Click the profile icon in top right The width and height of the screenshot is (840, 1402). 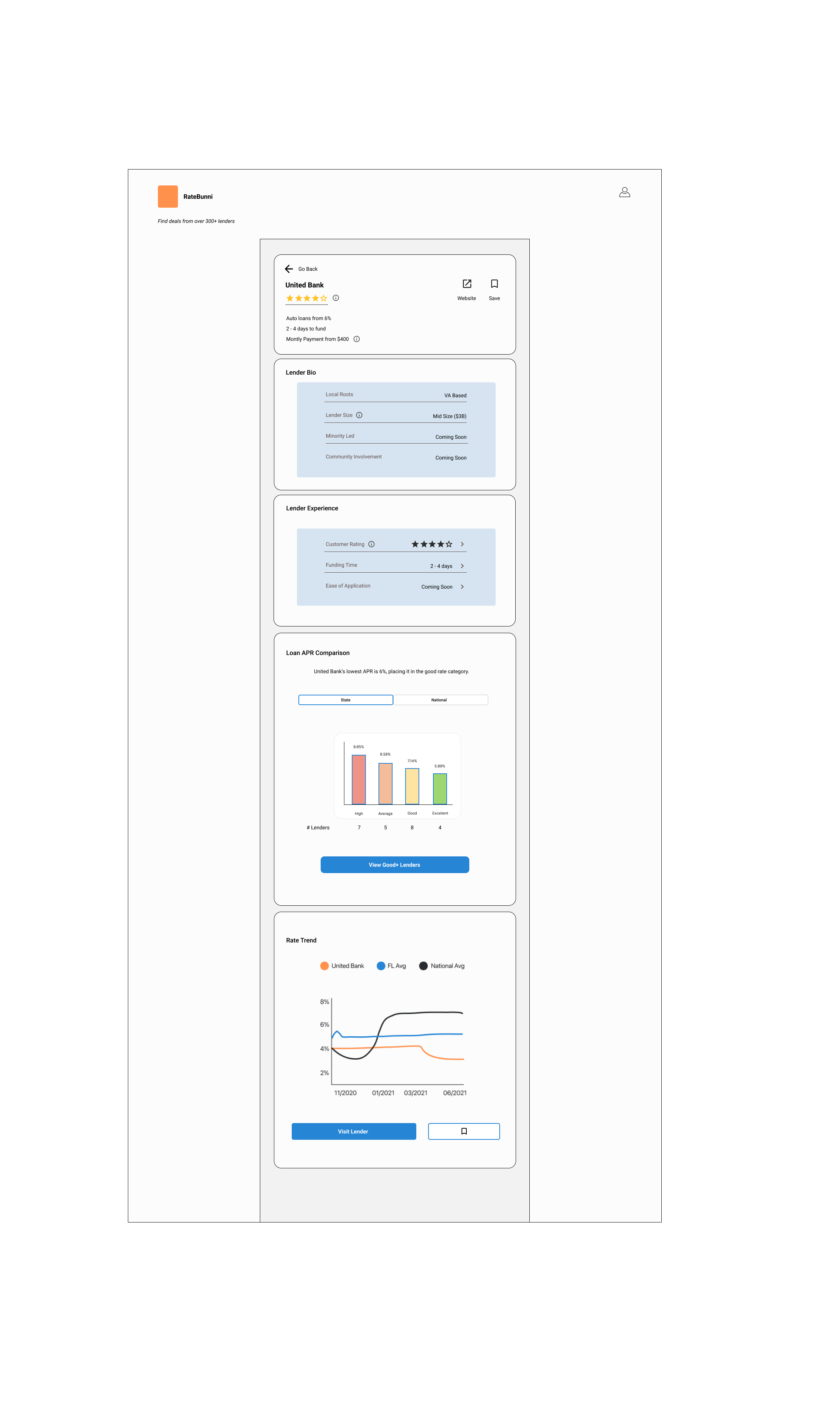coord(625,192)
